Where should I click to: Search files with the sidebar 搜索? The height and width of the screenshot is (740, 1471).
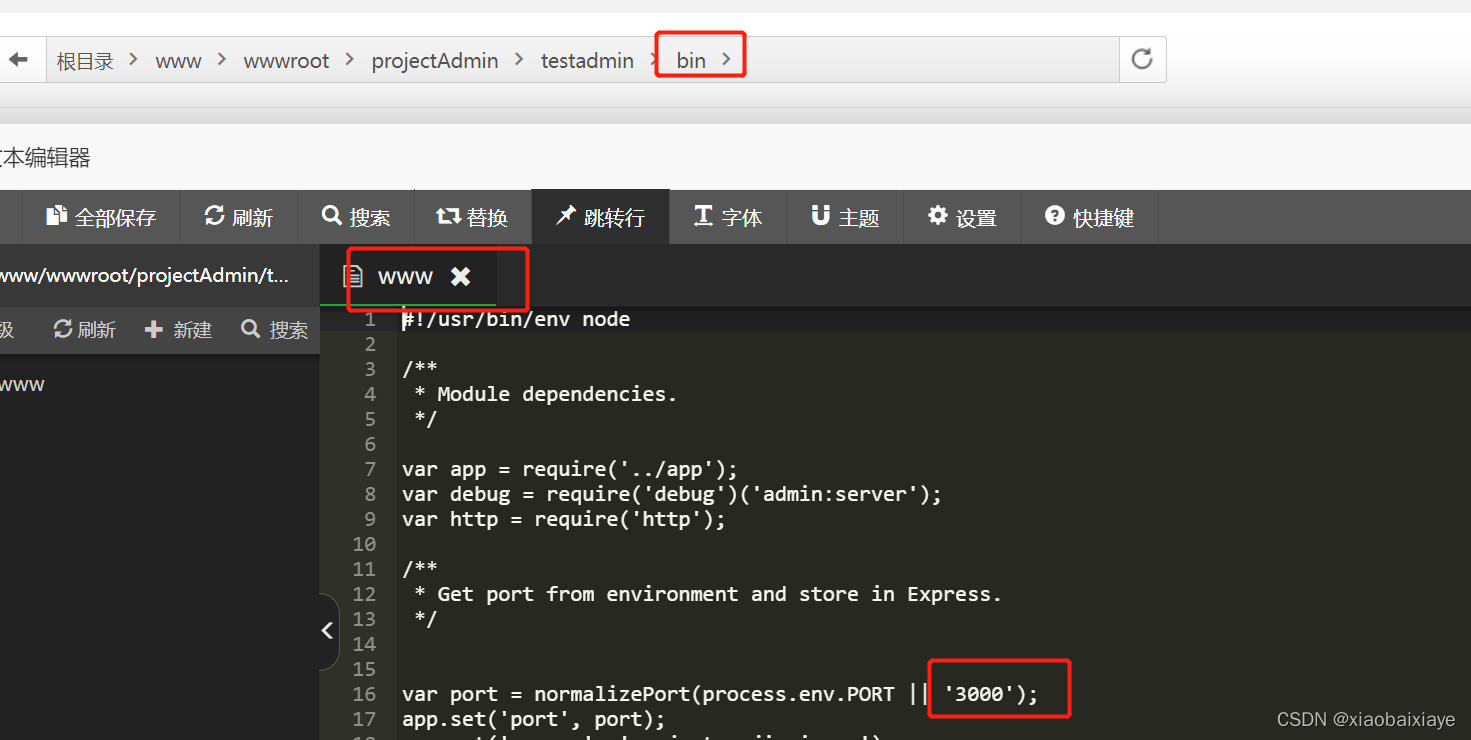[x=274, y=329]
